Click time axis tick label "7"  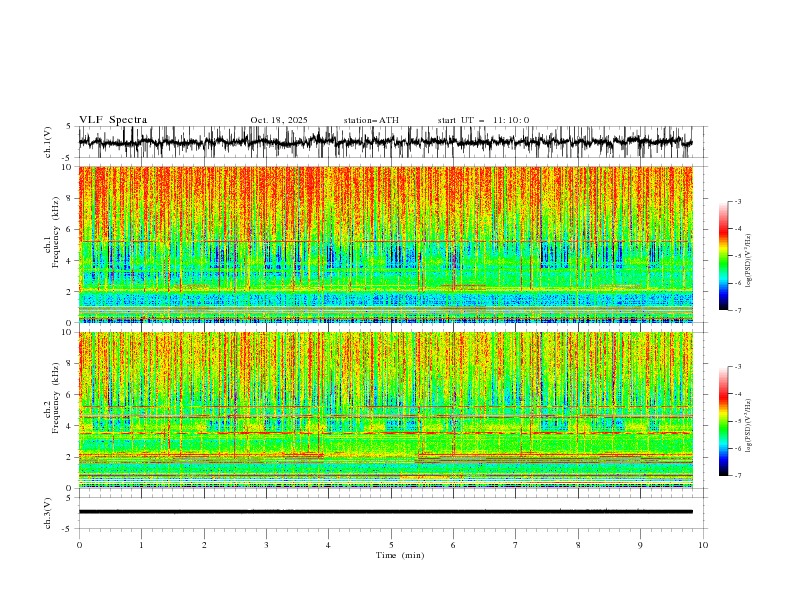pyautogui.click(x=516, y=545)
